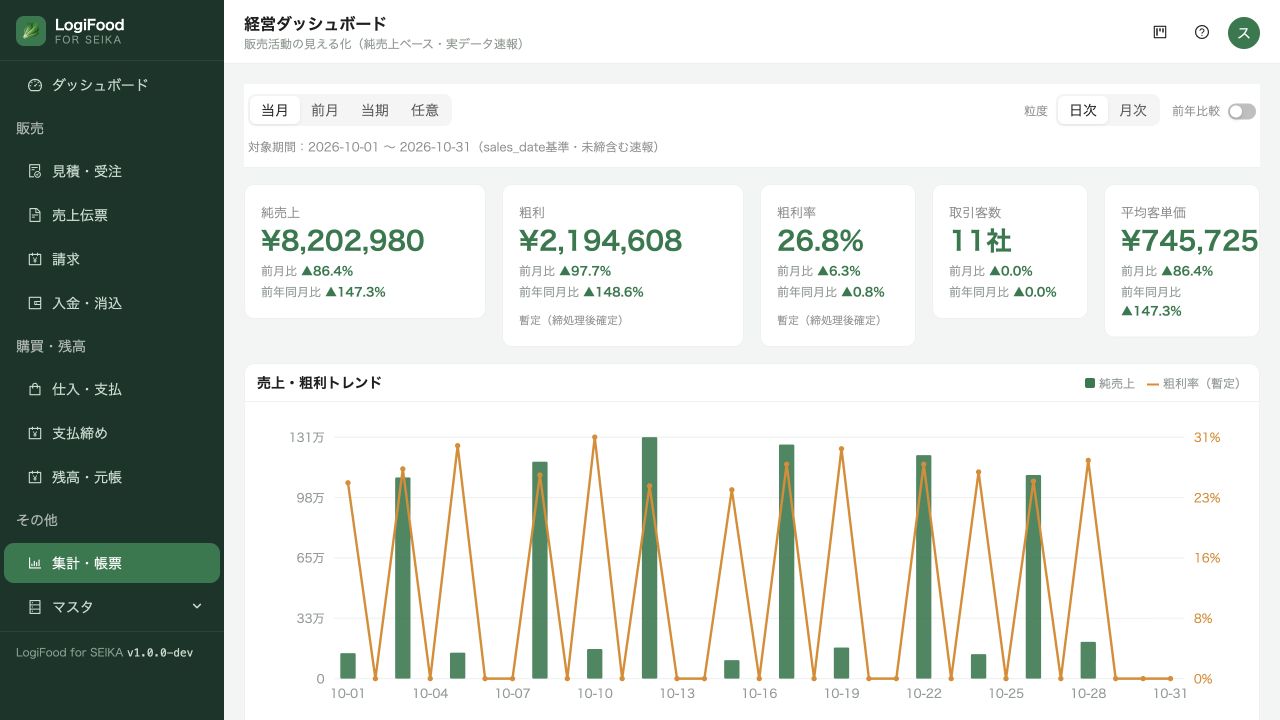Click the 売上伝票 file icon
The width and height of the screenshot is (1280, 720).
[35, 215]
